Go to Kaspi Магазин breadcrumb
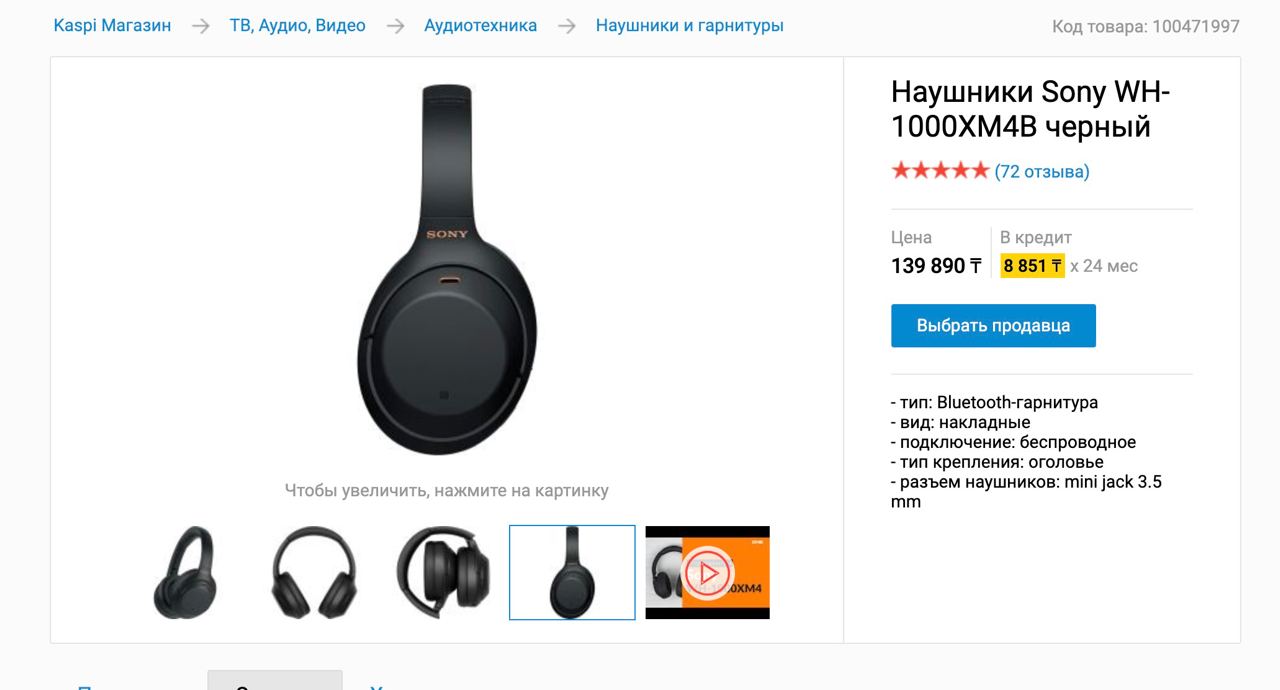This screenshot has height=690, width=1280. tap(112, 26)
